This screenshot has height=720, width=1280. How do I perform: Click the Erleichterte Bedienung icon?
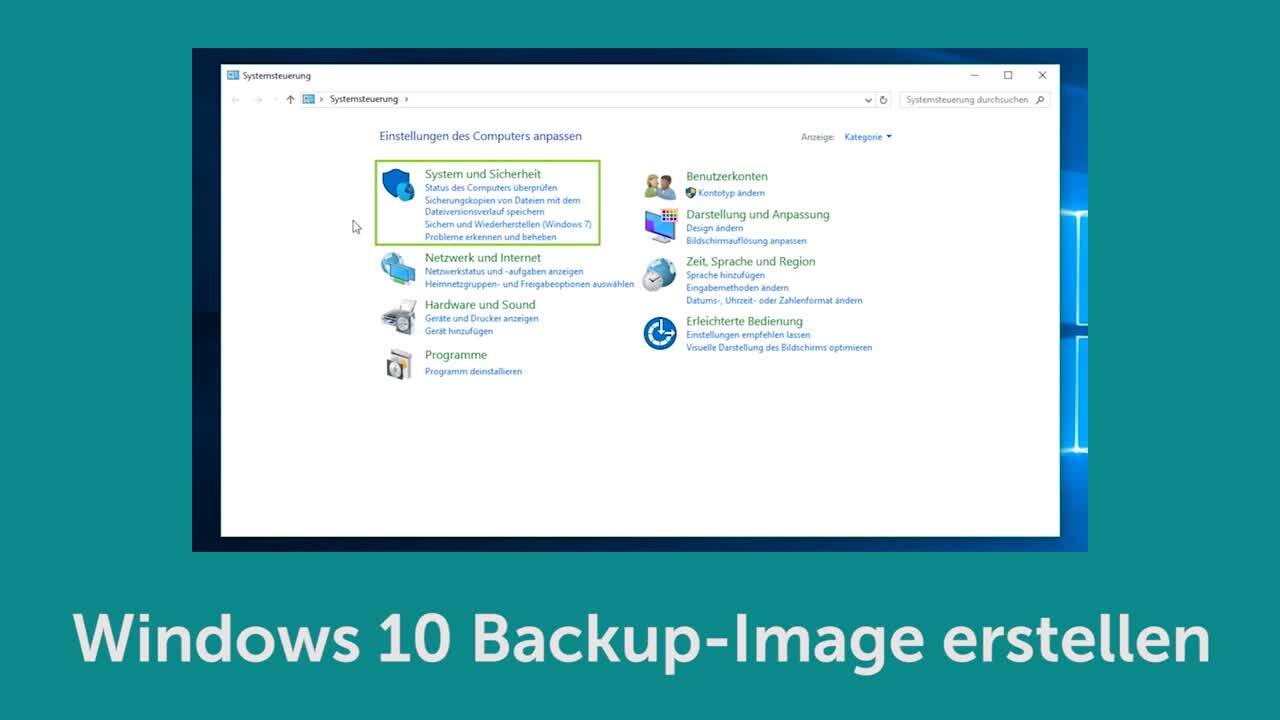660,333
